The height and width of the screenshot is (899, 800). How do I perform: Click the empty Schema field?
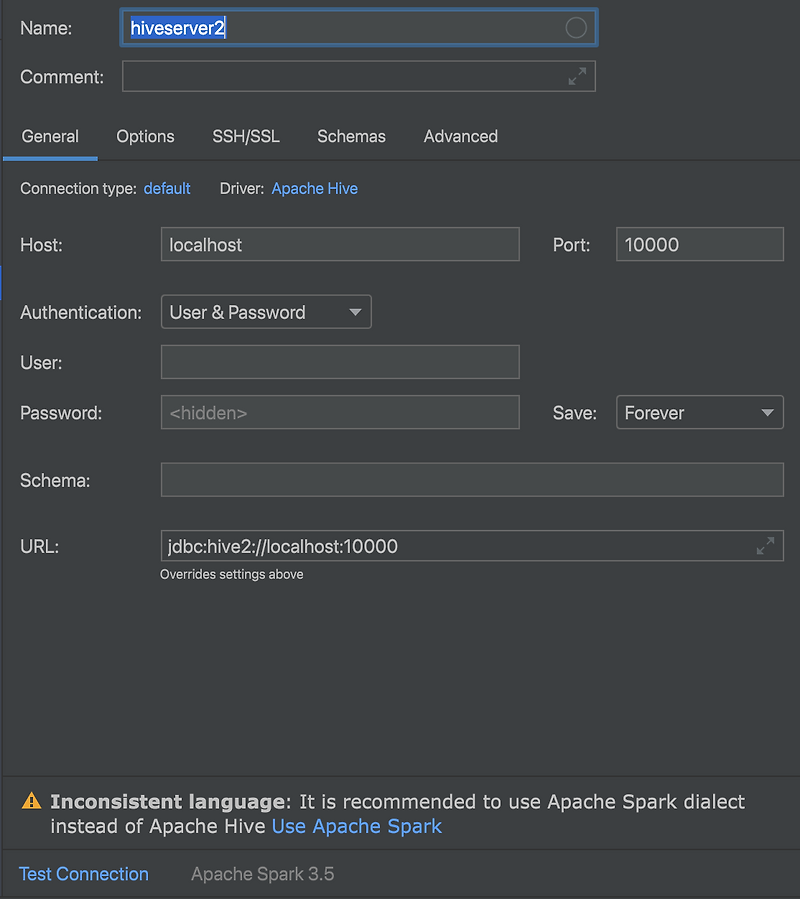(x=470, y=480)
